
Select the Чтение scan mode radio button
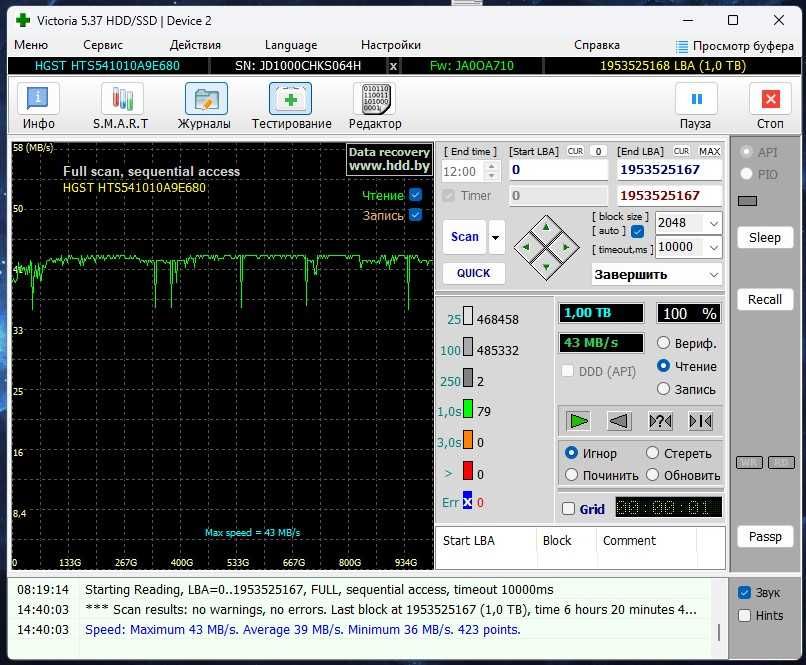click(664, 365)
